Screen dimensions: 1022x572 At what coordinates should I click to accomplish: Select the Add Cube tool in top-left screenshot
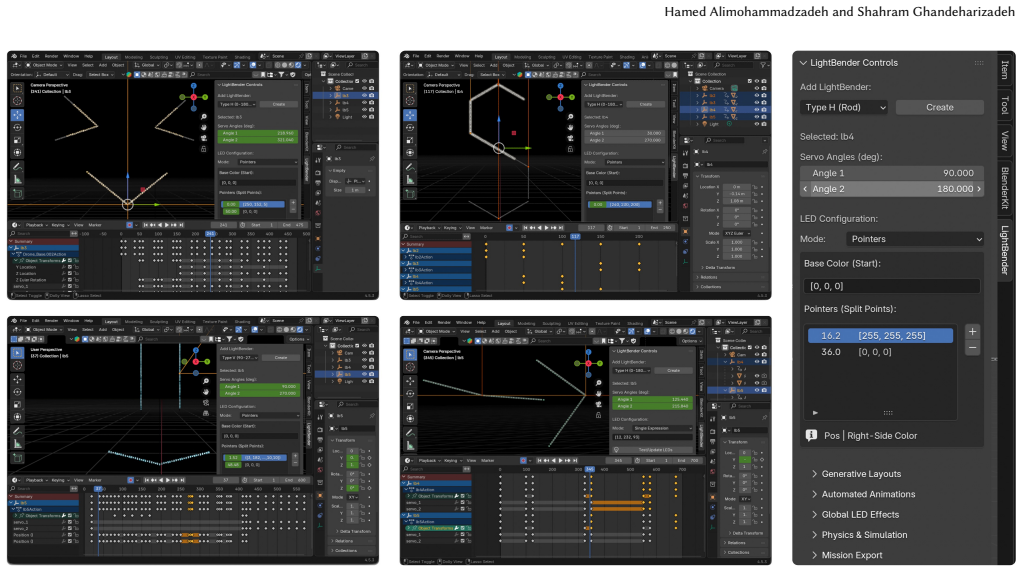[x=17, y=193]
